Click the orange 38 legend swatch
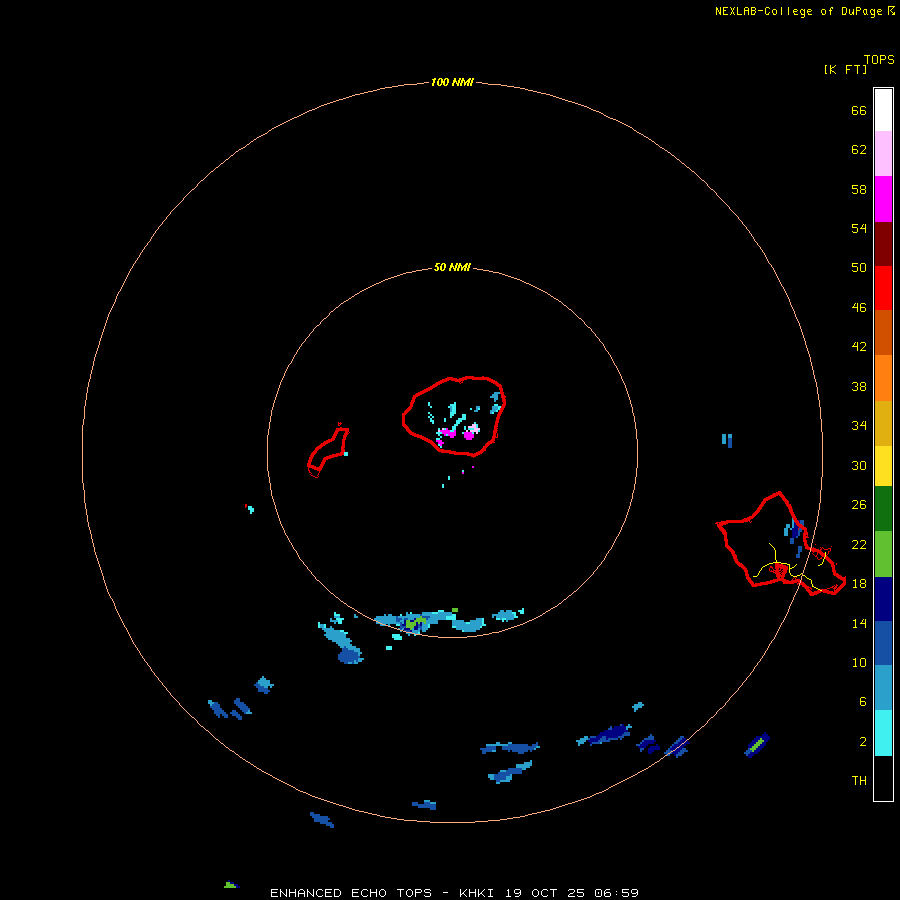 tap(883, 378)
